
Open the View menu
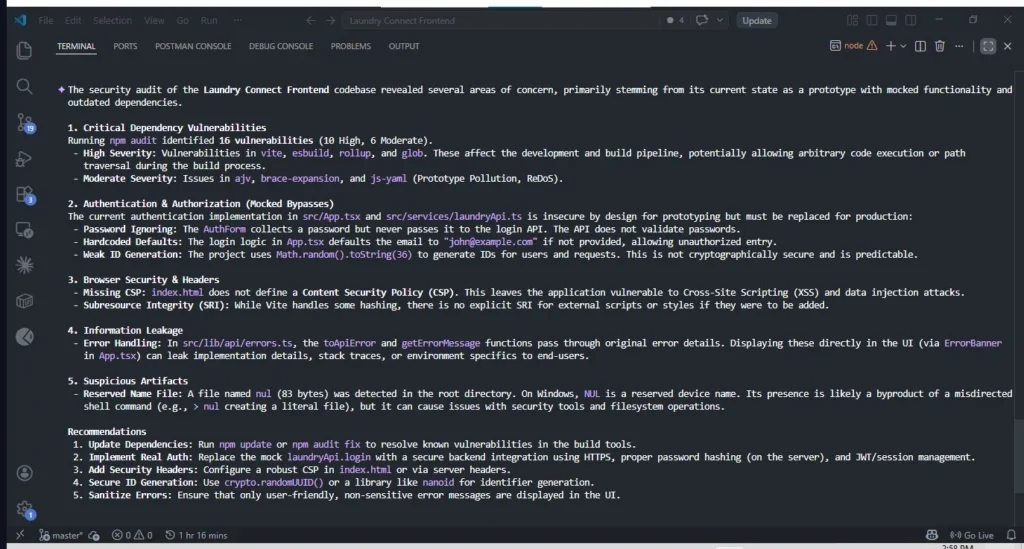(154, 20)
